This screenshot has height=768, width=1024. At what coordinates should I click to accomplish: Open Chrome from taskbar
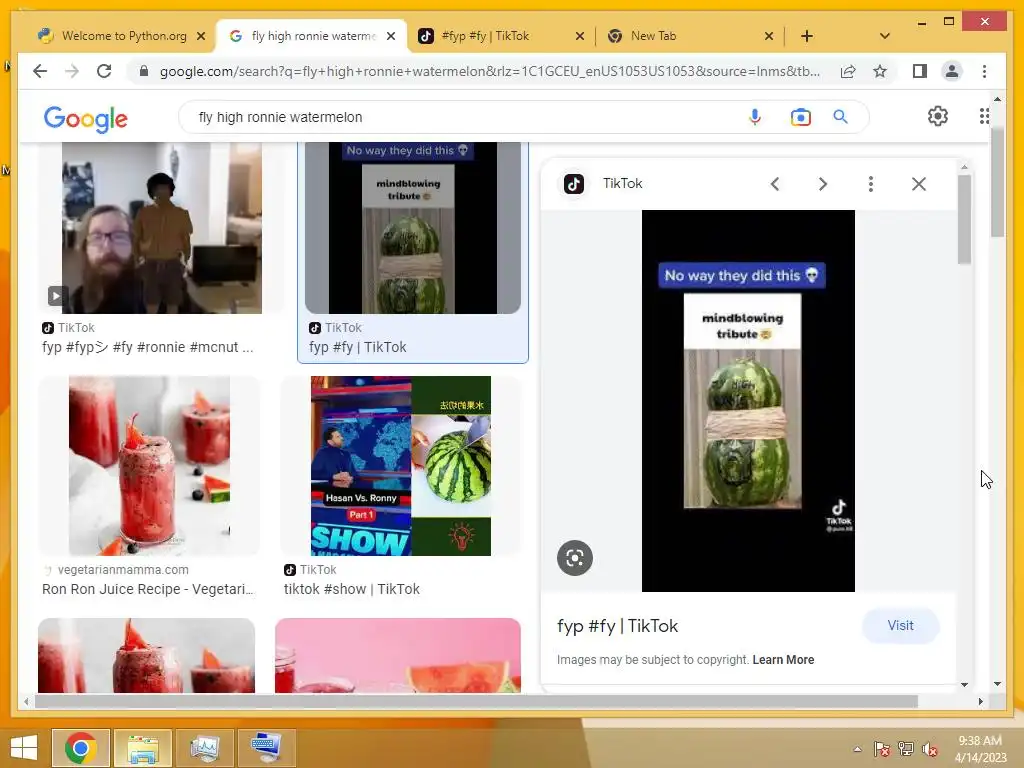[81, 748]
